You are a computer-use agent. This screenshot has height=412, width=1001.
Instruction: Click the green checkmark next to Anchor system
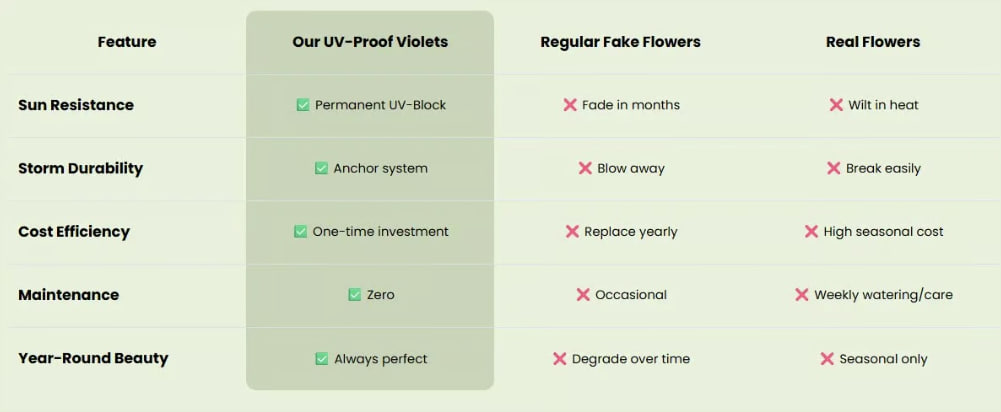pyautogui.click(x=321, y=168)
